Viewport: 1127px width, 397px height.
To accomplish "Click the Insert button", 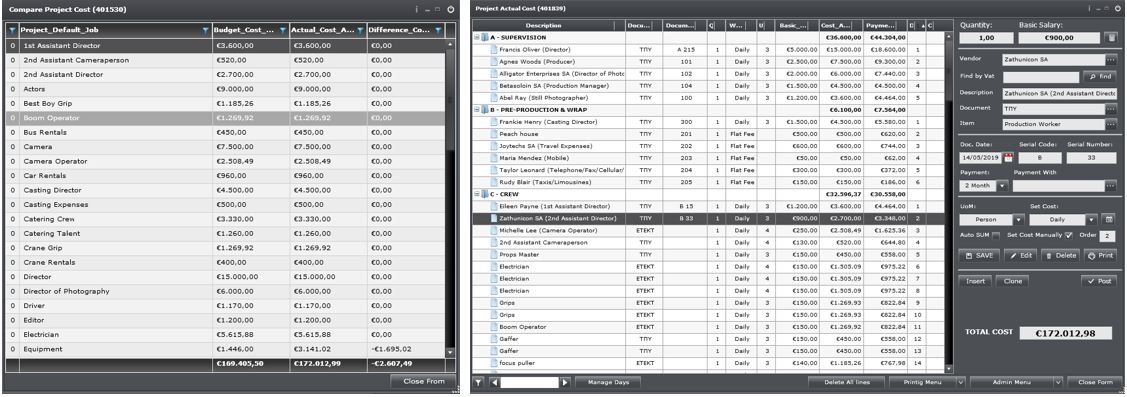I will (976, 281).
